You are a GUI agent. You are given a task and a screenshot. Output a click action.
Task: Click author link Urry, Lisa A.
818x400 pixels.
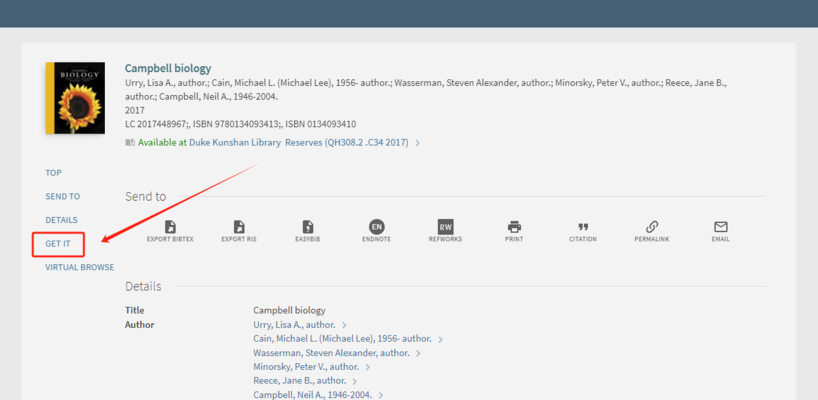tap(294, 325)
